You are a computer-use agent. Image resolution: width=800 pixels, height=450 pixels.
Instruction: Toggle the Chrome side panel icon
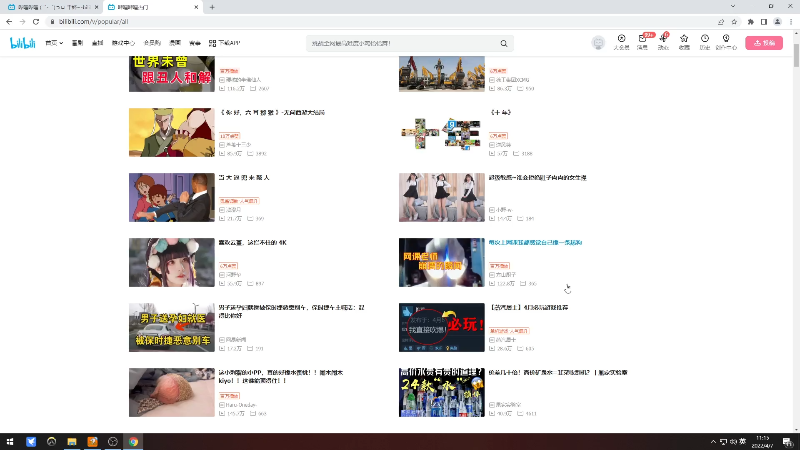[x=764, y=21]
